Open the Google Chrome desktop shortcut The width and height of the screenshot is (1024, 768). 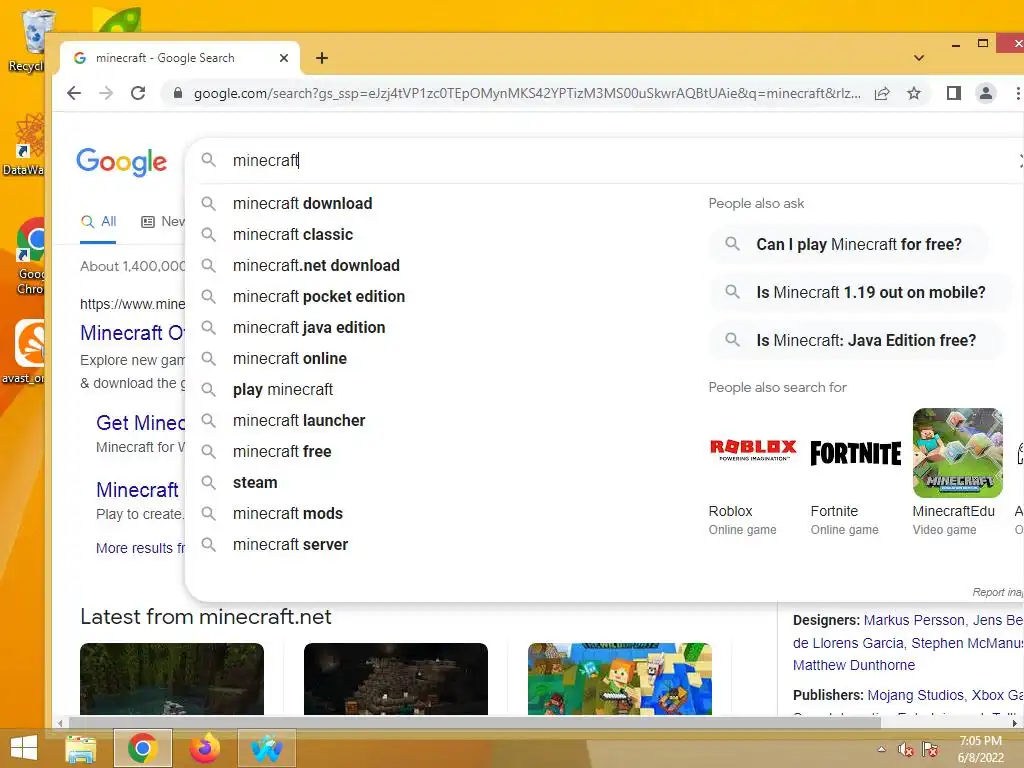[31, 256]
